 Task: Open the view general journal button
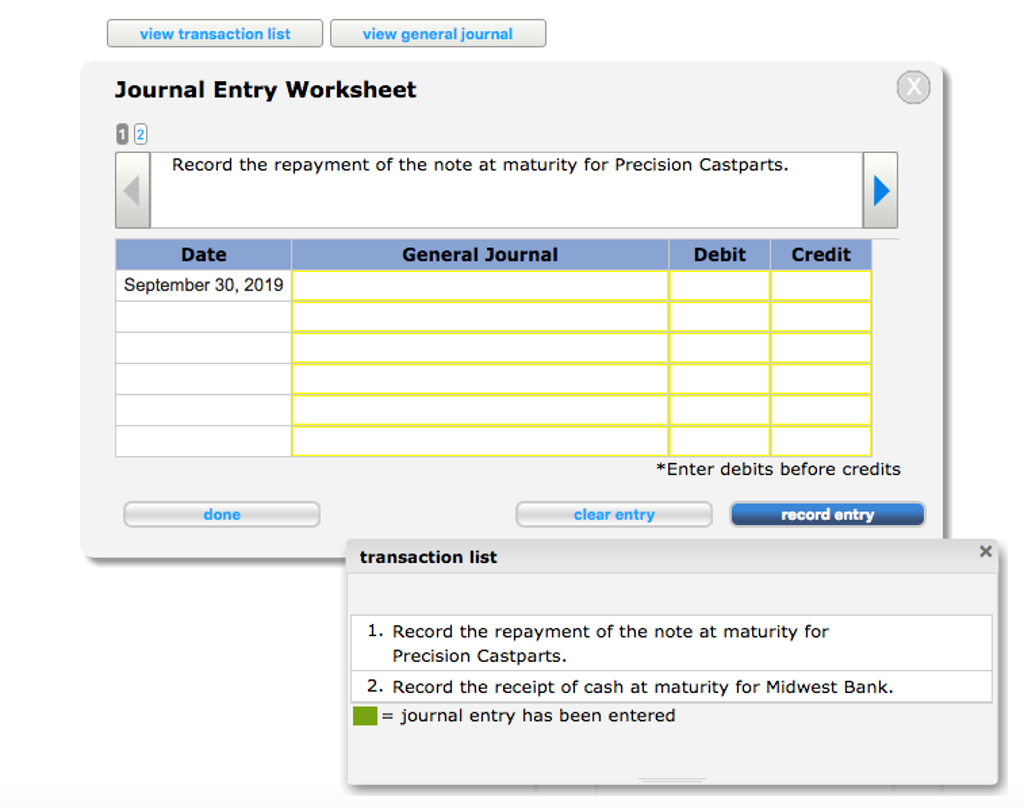(438, 33)
